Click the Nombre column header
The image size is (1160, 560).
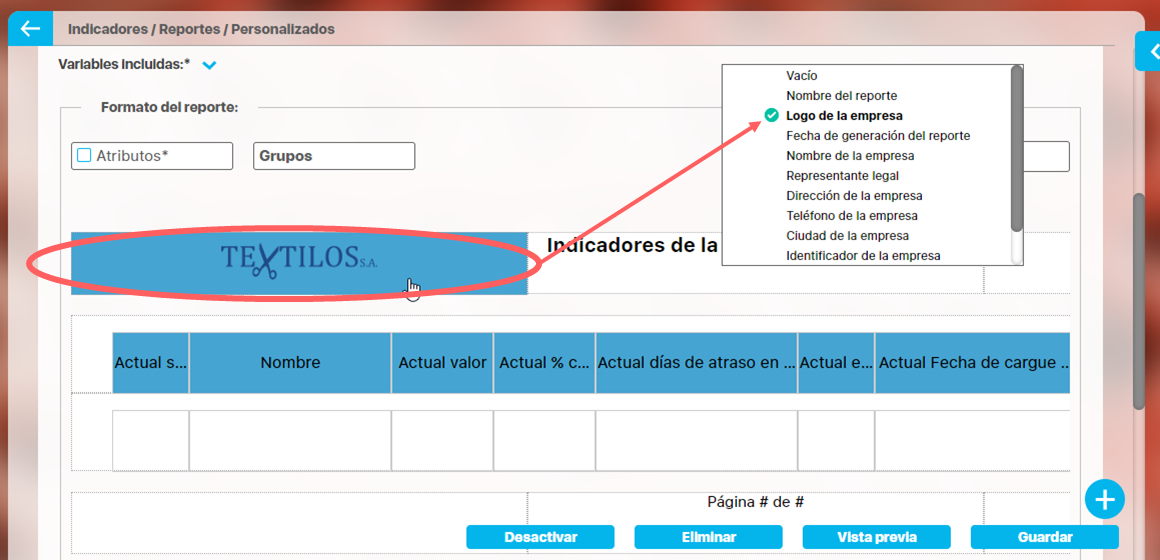pos(290,362)
